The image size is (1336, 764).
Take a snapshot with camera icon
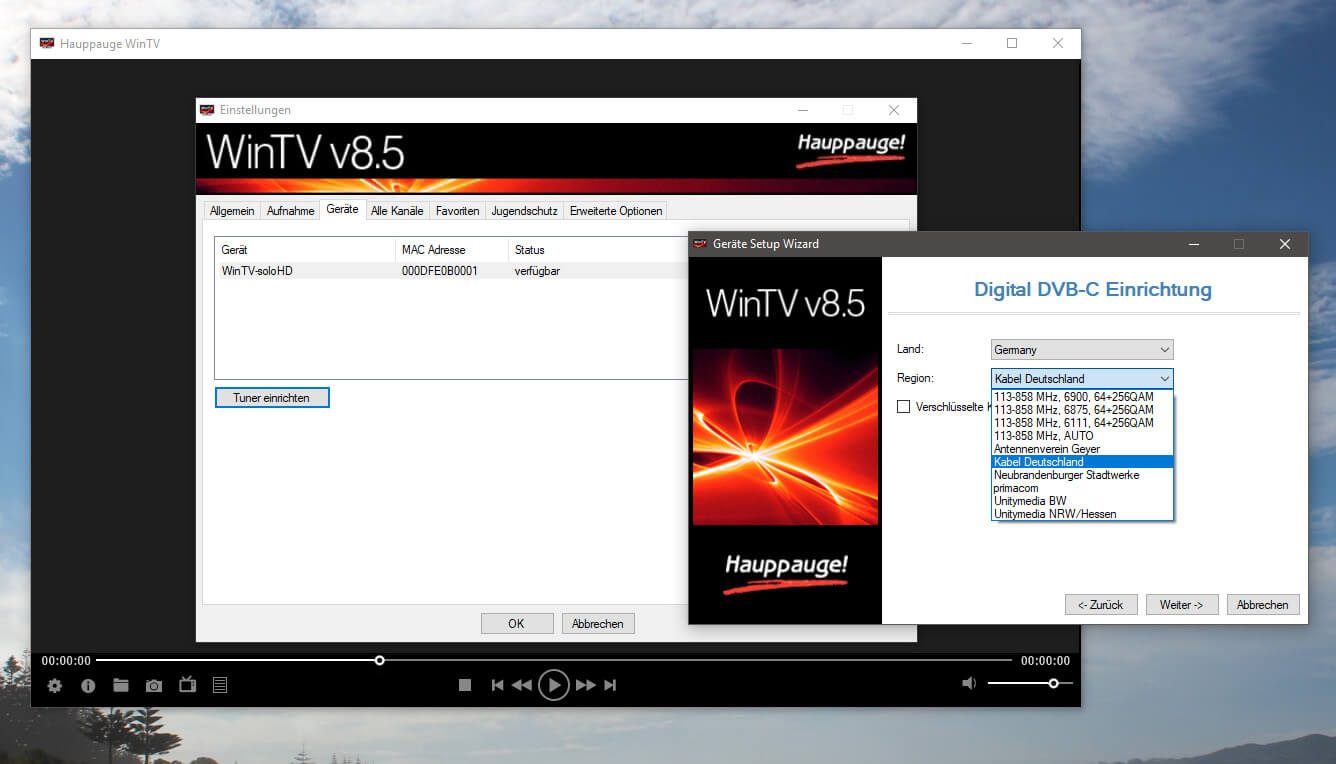click(x=154, y=685)
